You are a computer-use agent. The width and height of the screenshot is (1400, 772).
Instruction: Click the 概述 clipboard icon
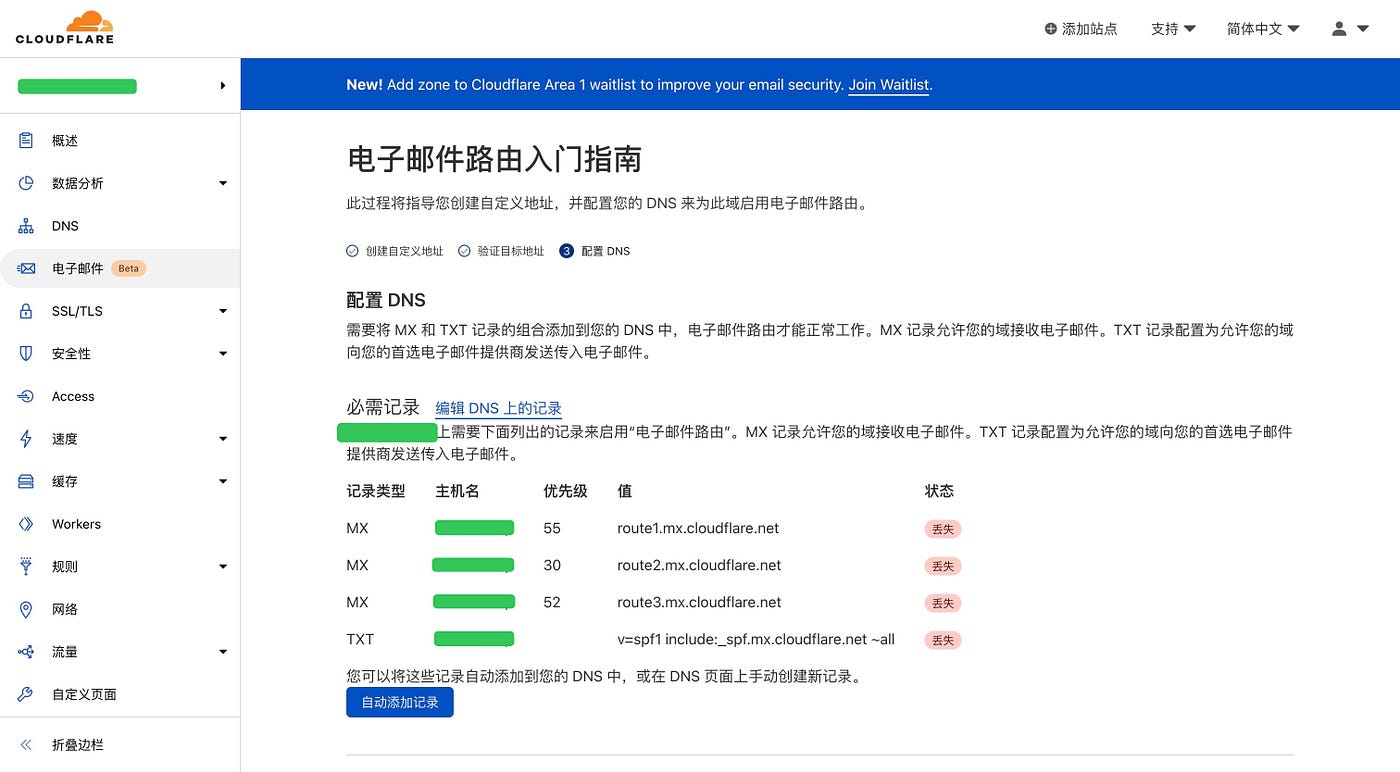pyautogui.click(x=26, y=141)
